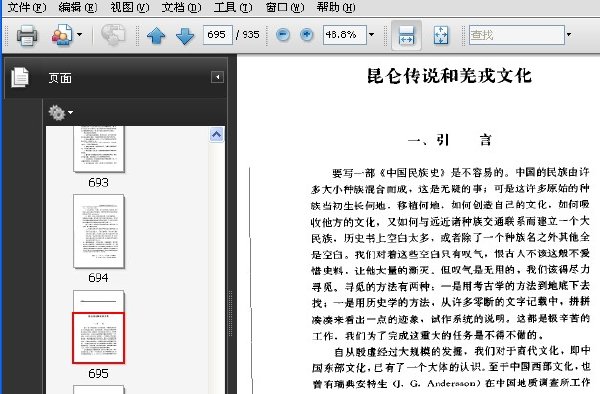Image resolution: width=600 pixels, height=394 pixels.
Task: Zoom in with the plus button
Action: (x=306, y=35)
